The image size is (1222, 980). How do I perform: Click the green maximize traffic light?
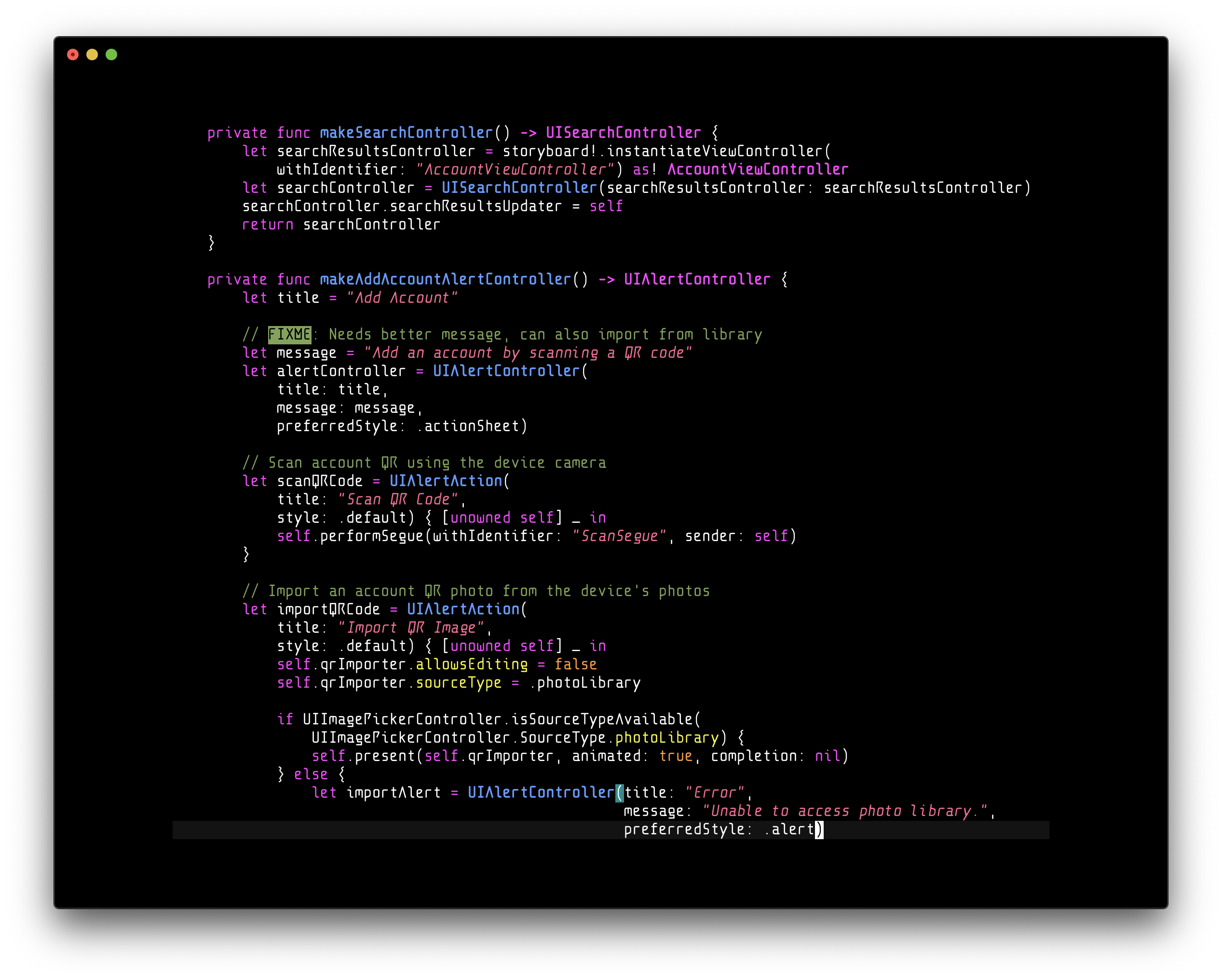(x=112, y=54)
